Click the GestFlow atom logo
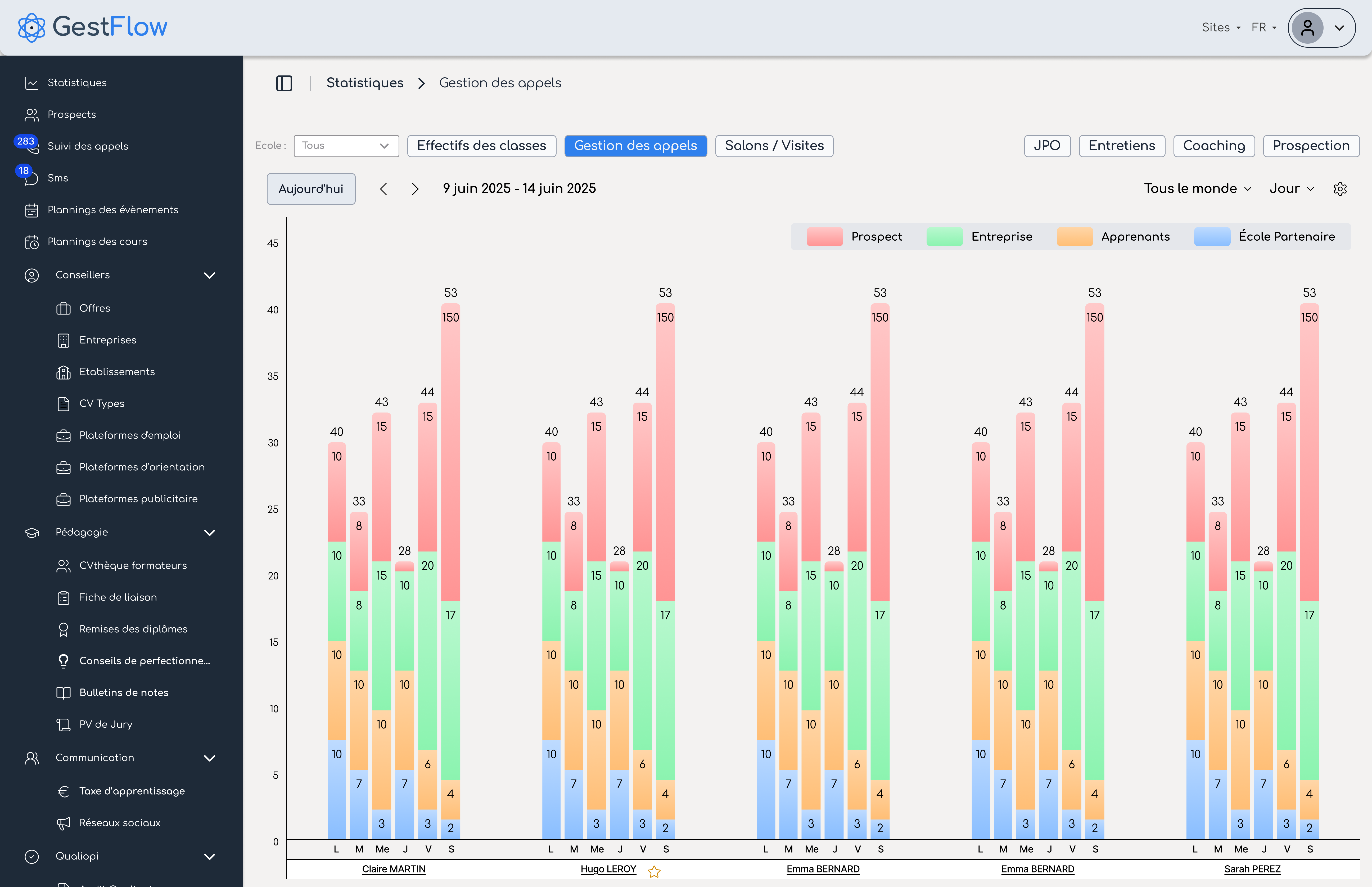The image size is (1372, 887). click(x=32, y=27)
